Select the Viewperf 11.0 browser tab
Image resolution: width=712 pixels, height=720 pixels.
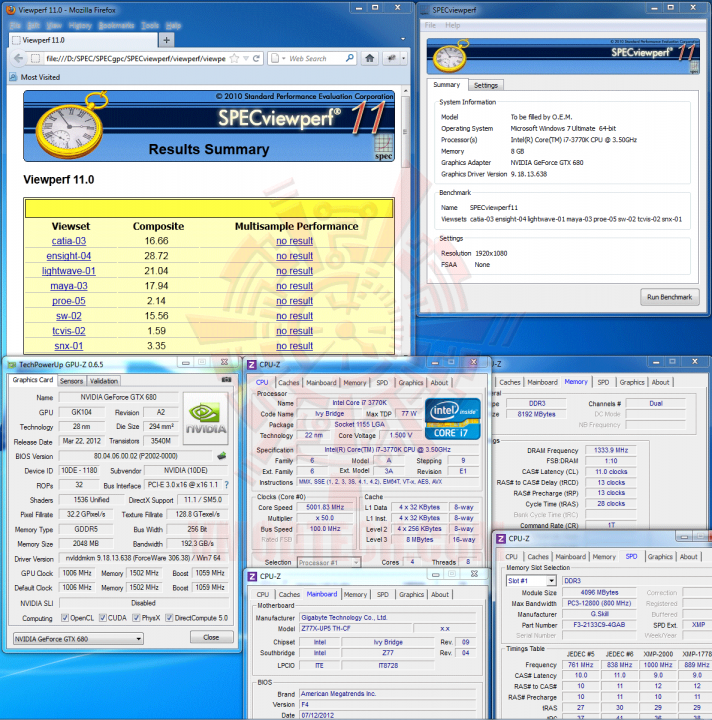[84, 40]
